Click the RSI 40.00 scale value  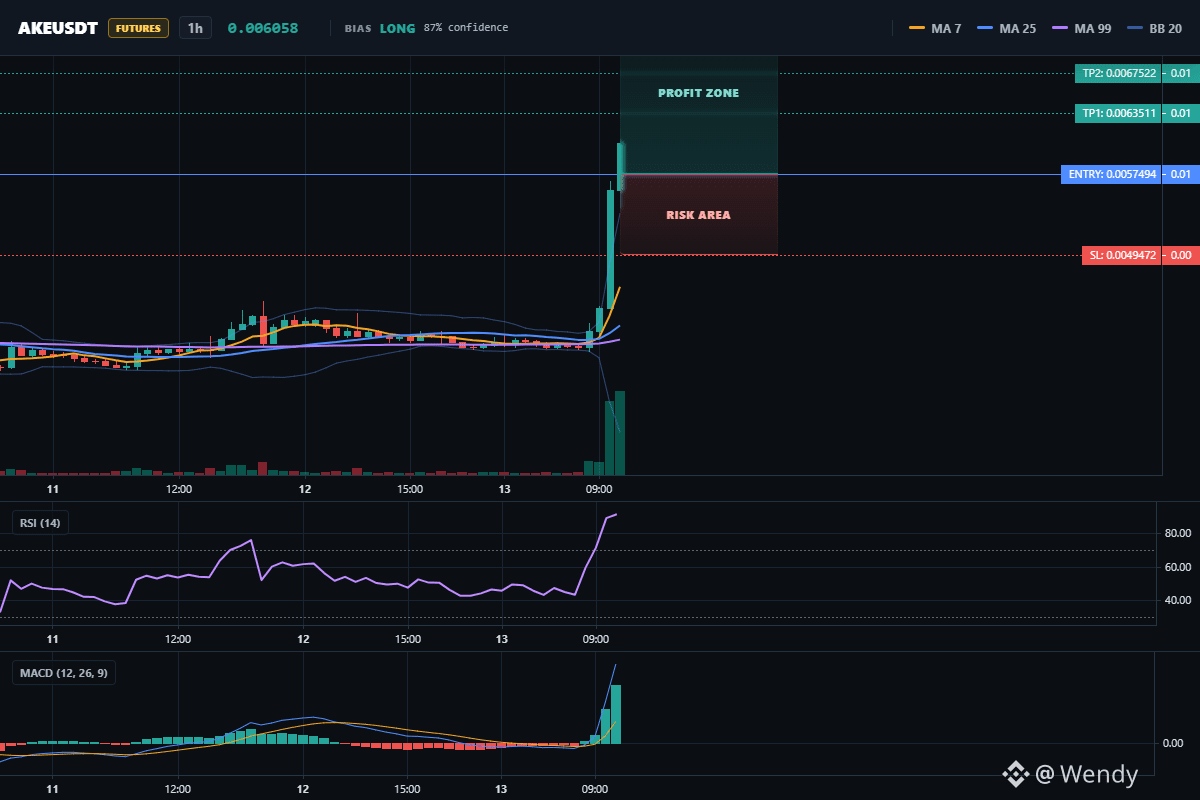[1176, 600]
